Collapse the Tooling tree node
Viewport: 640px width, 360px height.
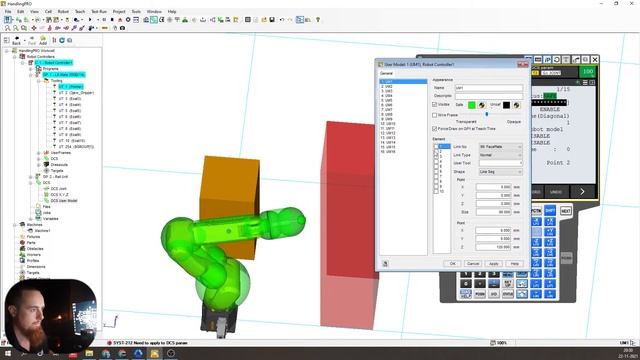click(x=39, y=81)
